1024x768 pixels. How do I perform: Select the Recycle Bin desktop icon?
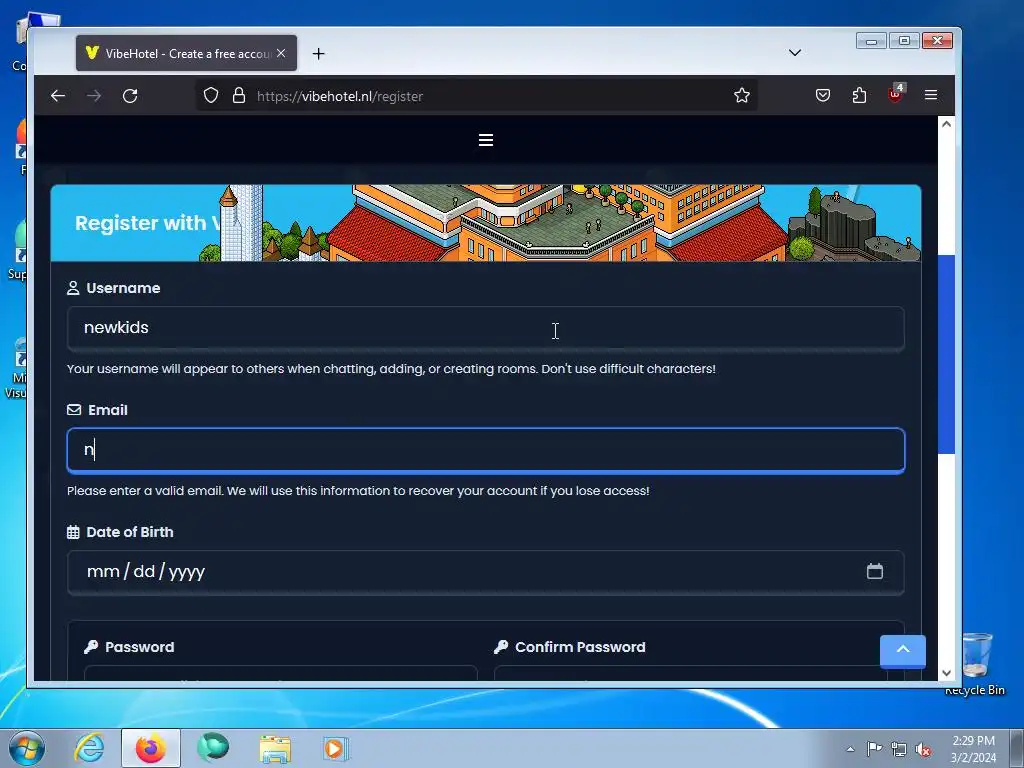click(x=976, y=663)
